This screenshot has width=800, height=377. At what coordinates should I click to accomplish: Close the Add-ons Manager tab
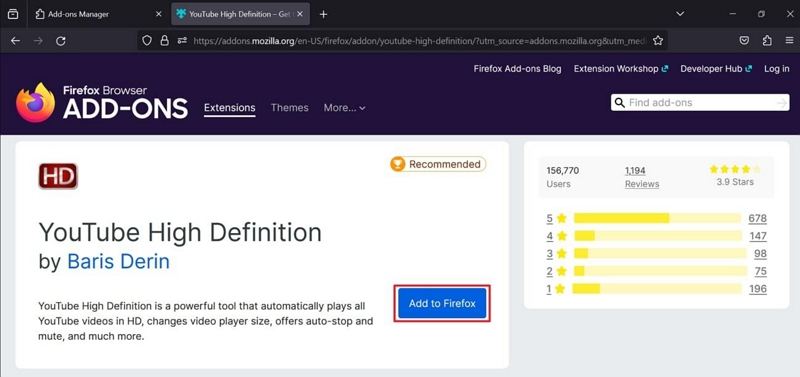(x=158, y=14)
